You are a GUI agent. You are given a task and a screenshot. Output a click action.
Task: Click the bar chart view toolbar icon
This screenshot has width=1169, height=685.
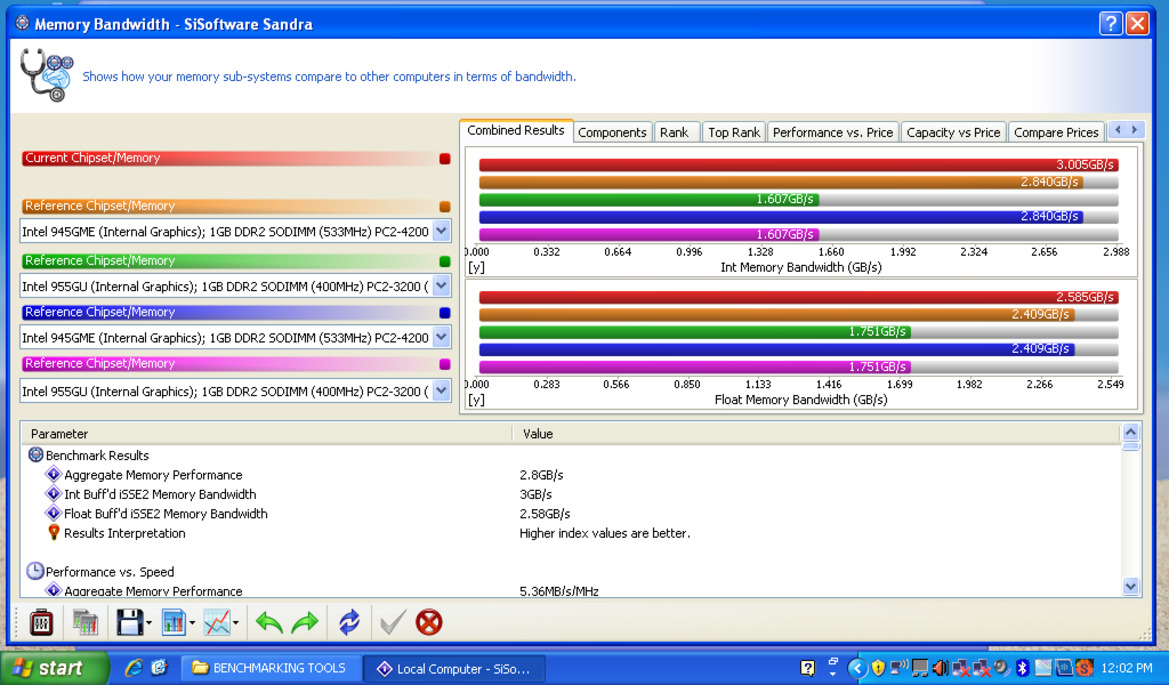(173, 622)
